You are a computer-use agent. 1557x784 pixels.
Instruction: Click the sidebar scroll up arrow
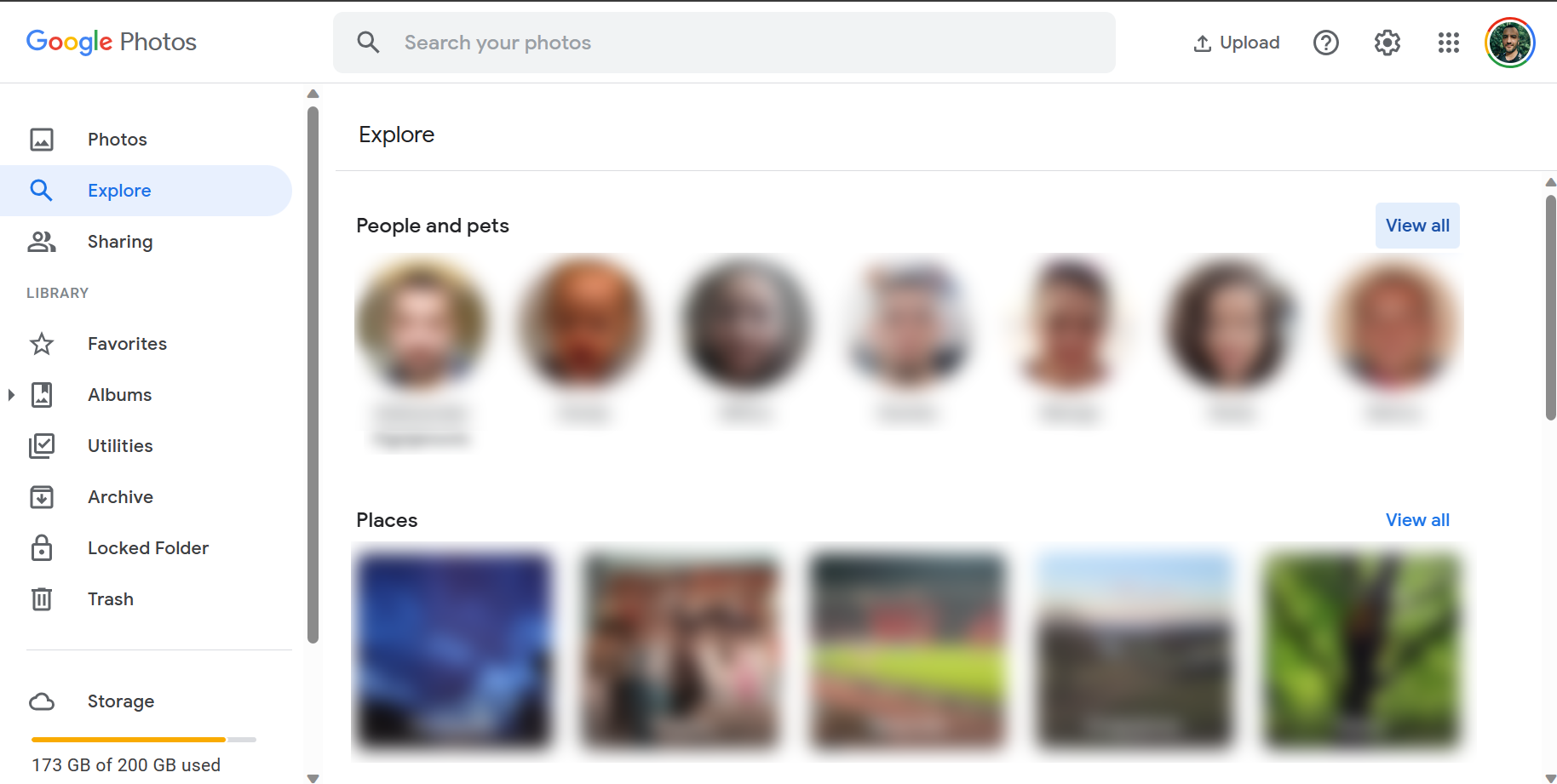[313, 94]
